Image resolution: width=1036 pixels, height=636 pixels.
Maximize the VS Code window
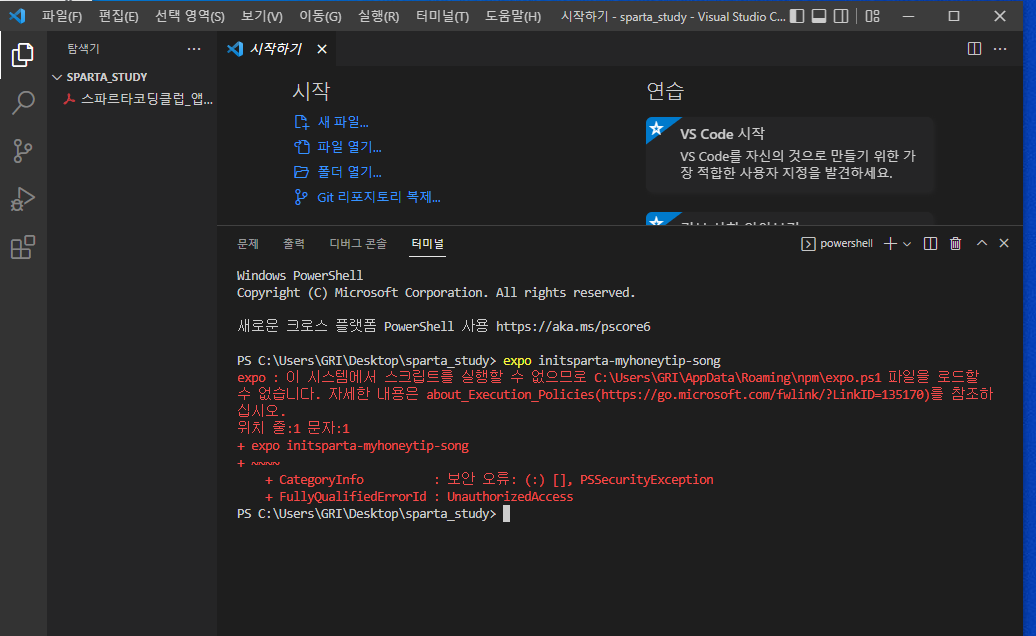tap(953, 17)
